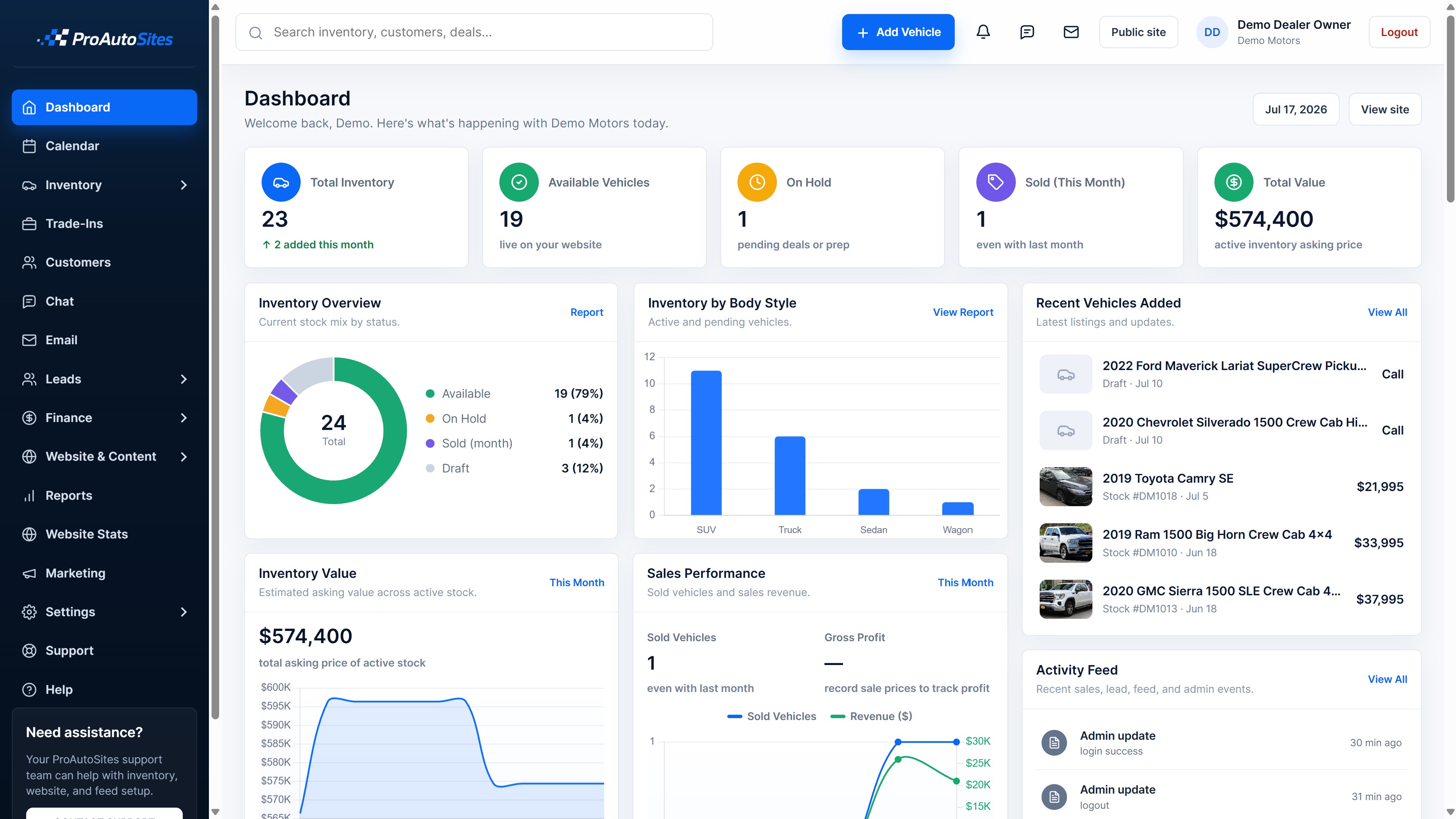Click the '$37,995' price text
1456x819 pixels.
coord(1380,599)
